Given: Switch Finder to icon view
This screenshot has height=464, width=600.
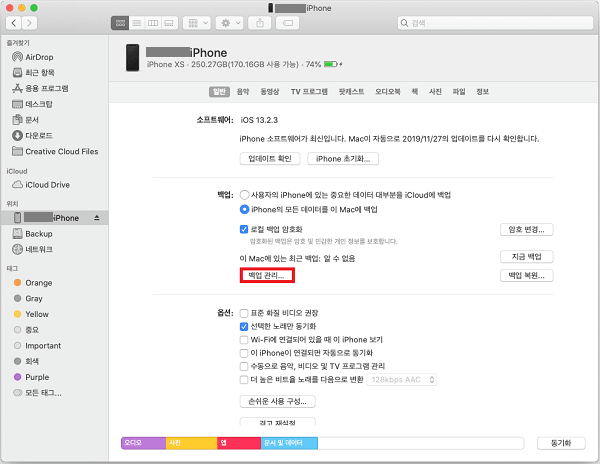Looking at the screenshot, I should (120, 23).
